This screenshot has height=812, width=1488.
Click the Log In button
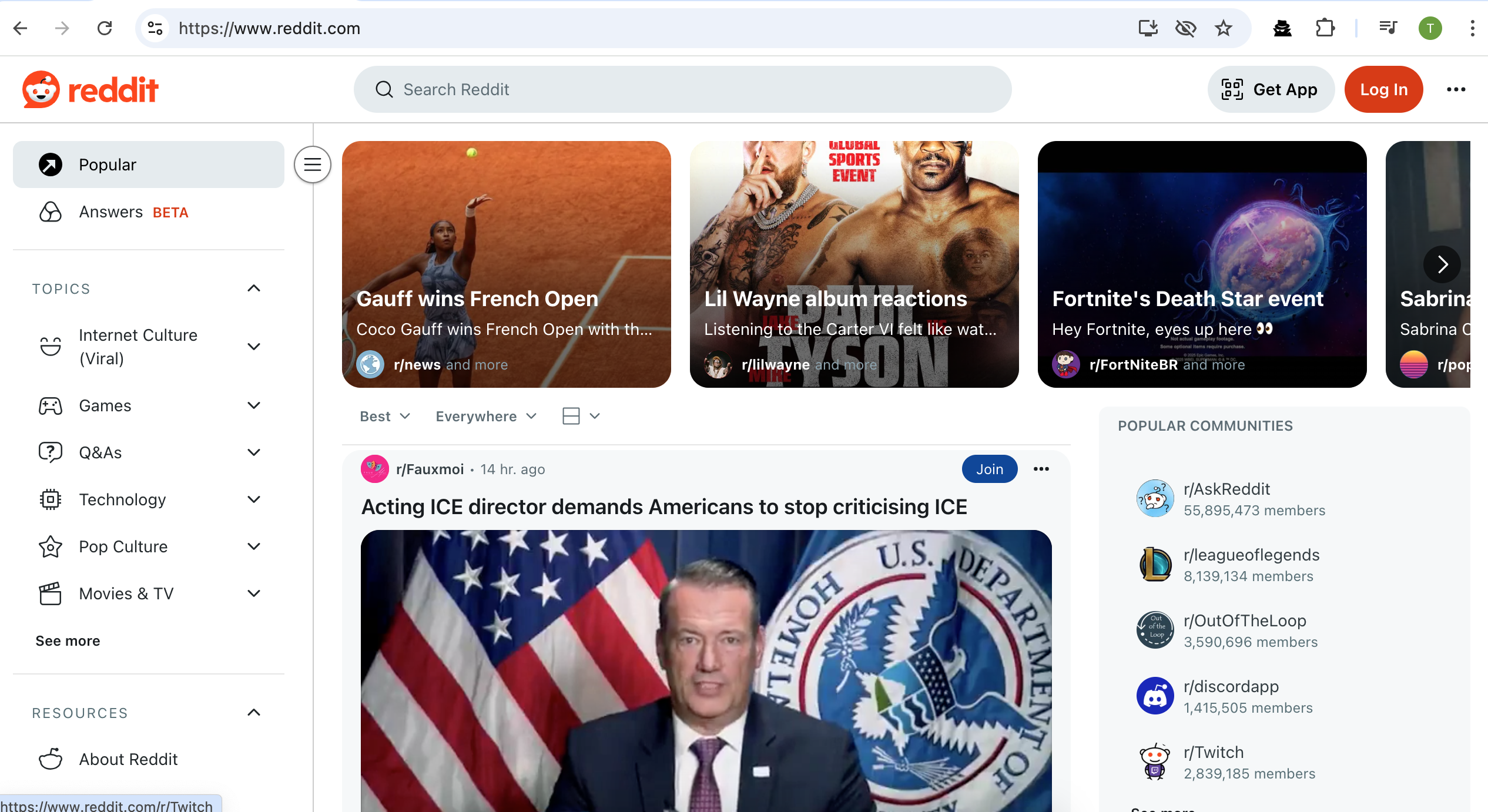coord(1383,89)
